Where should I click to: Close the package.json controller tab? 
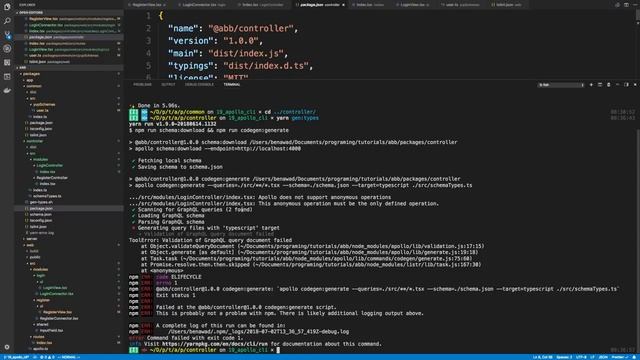click(x=343, y=5)
